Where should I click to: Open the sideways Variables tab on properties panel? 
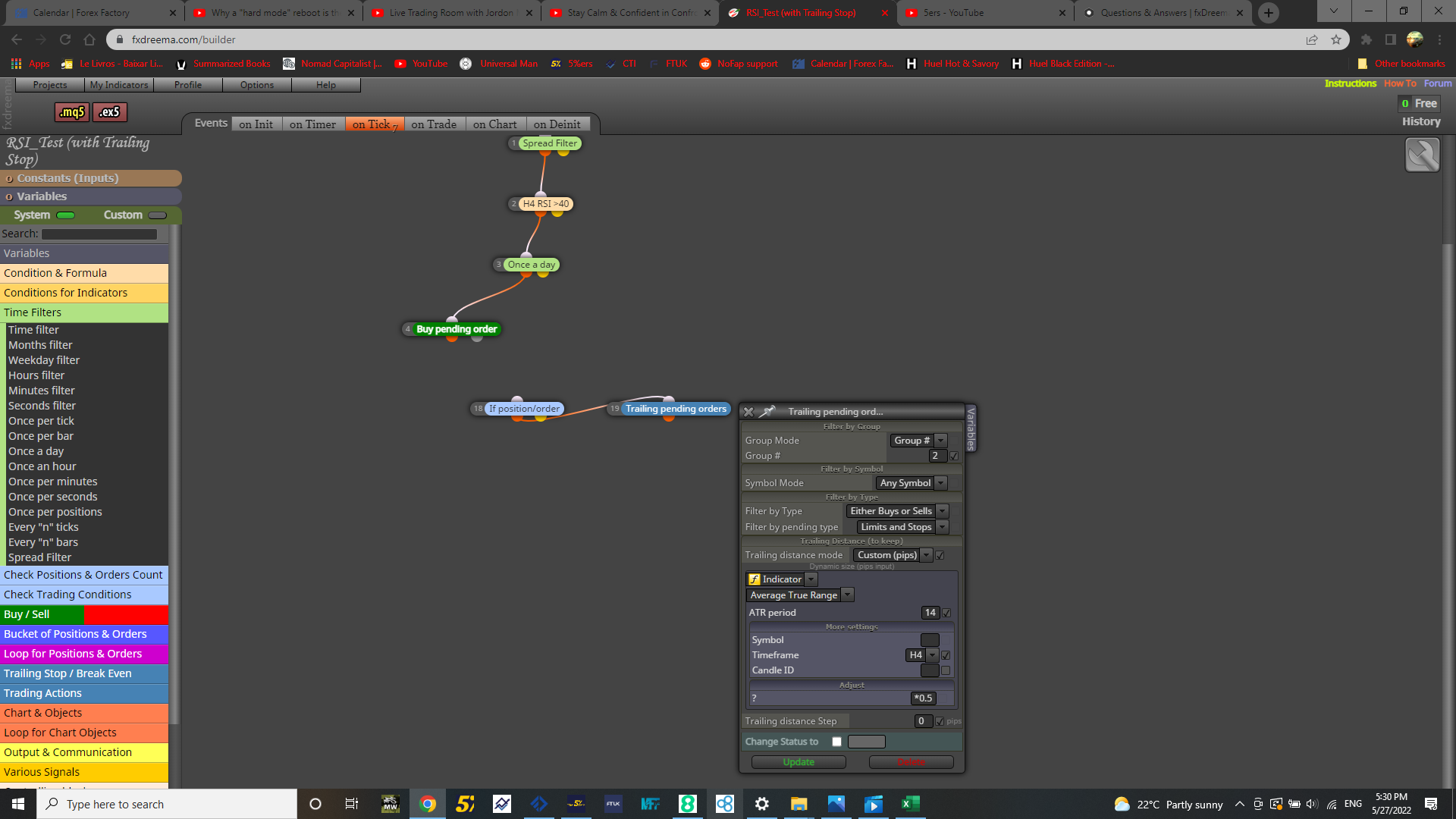click(x=971, y=428)
